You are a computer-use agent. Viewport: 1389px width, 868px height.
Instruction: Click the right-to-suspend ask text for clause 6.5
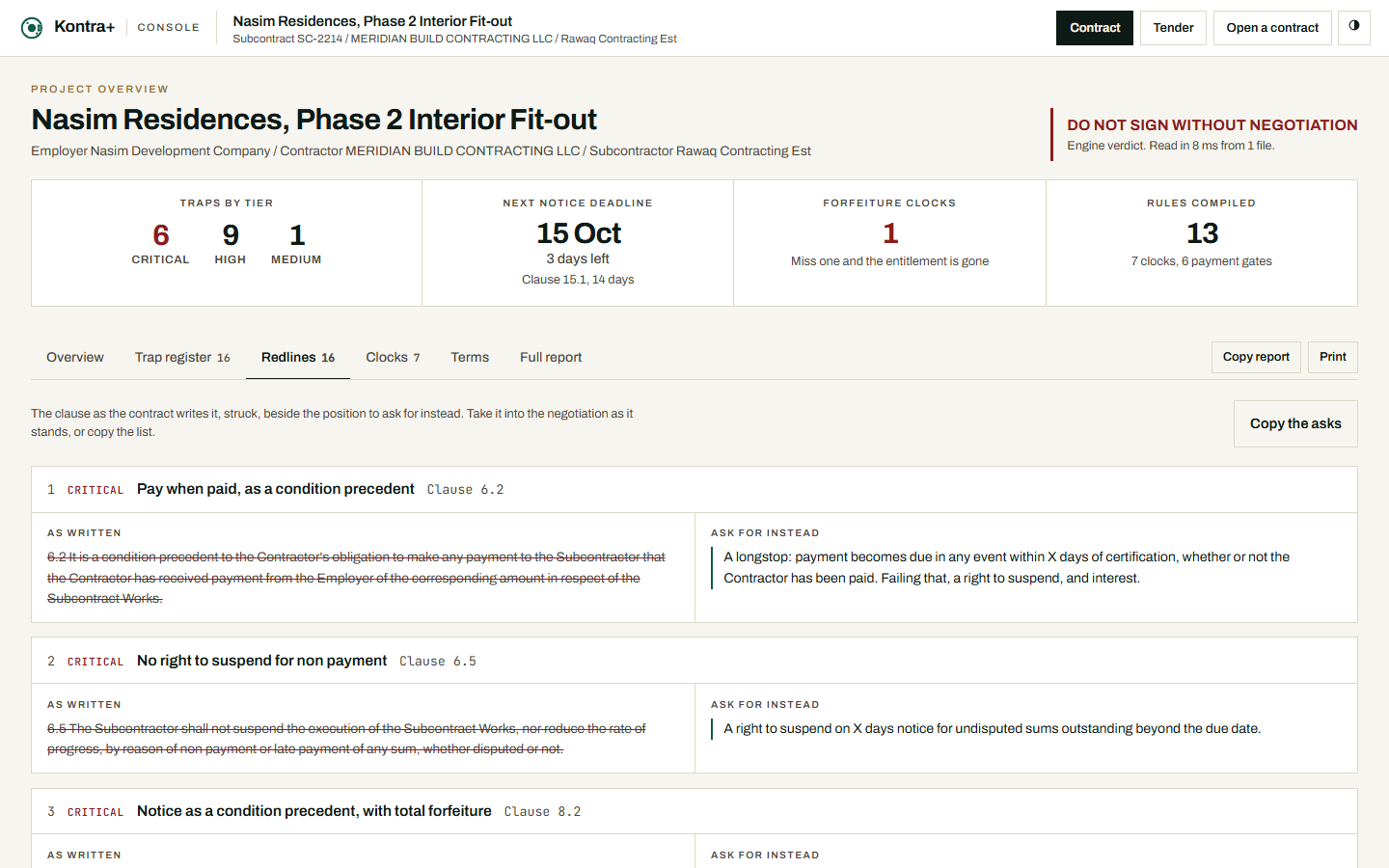pos(993,728)
